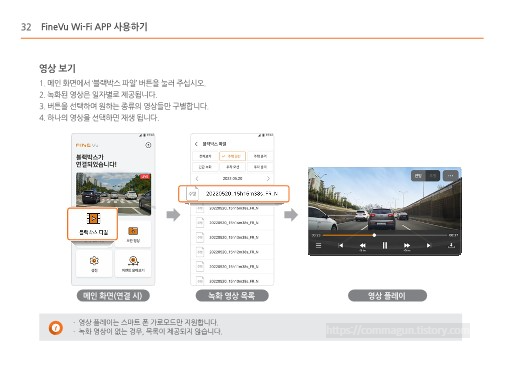510x378 pixels.
Task: Click the total duration label in player
Action: [x=453, y=235]
